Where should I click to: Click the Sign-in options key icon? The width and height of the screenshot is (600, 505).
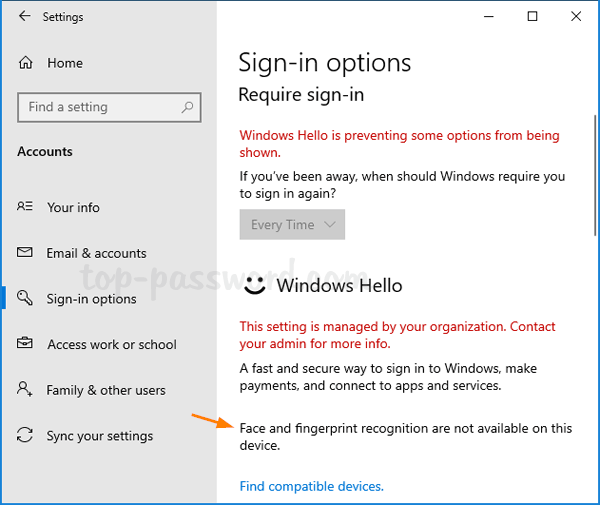coord(24,298)
